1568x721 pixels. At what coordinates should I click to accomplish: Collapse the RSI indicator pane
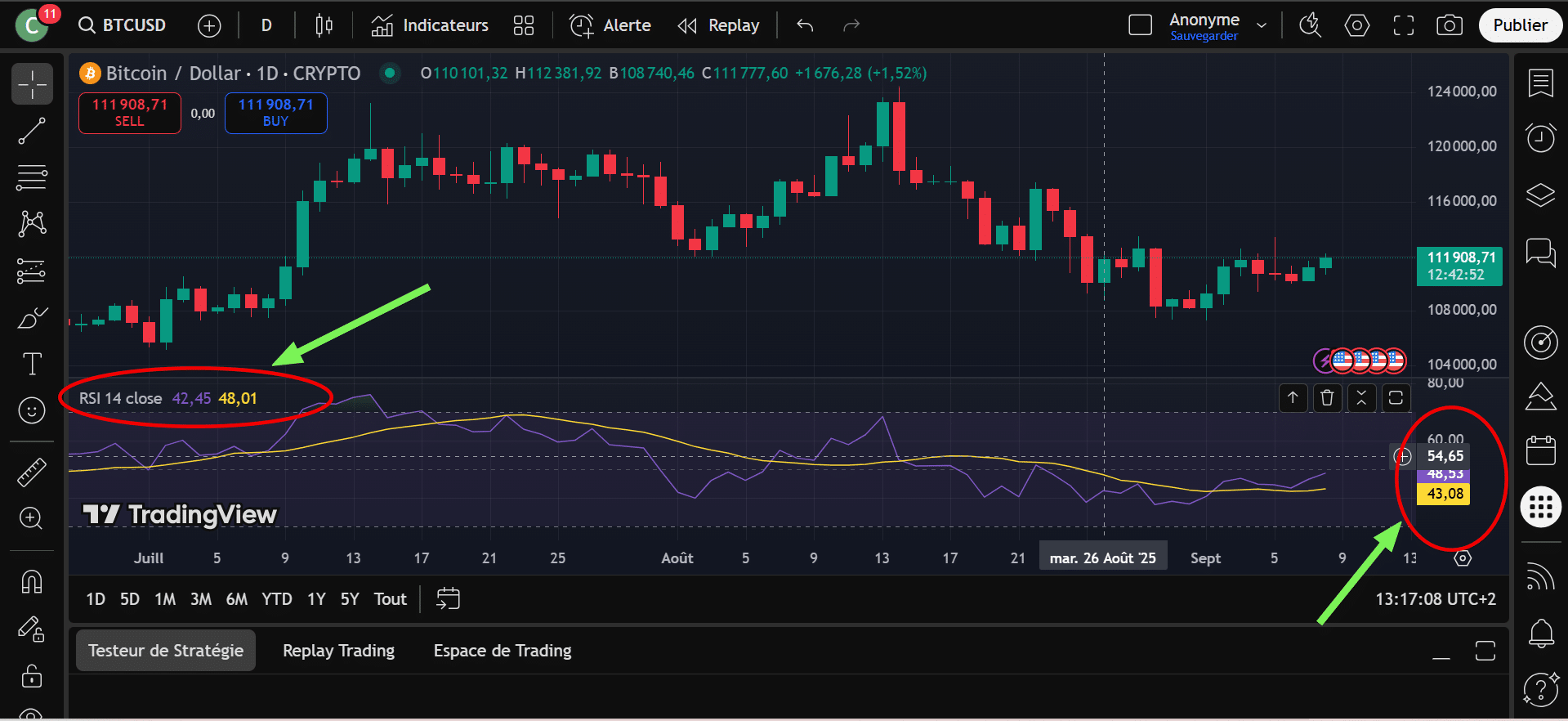click(x=1361, y=398)
